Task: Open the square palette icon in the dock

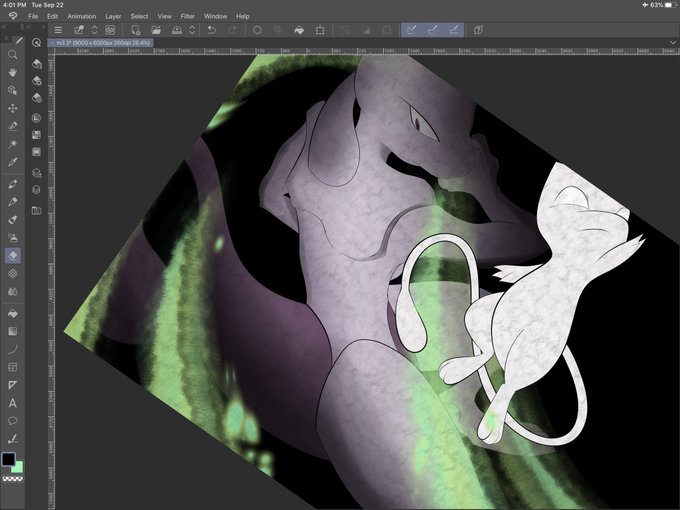Action: [x=36, y=152]
